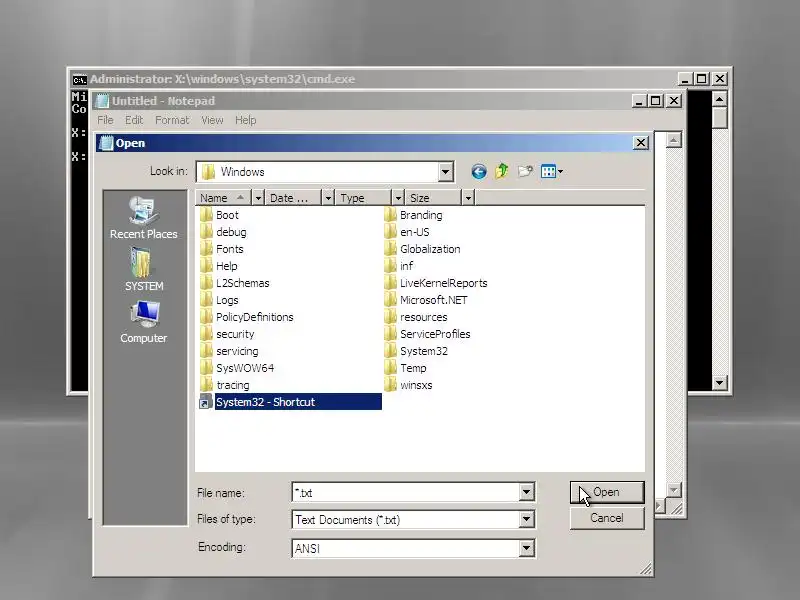Open Notepad's Format menu

click(x=172, y=120)
